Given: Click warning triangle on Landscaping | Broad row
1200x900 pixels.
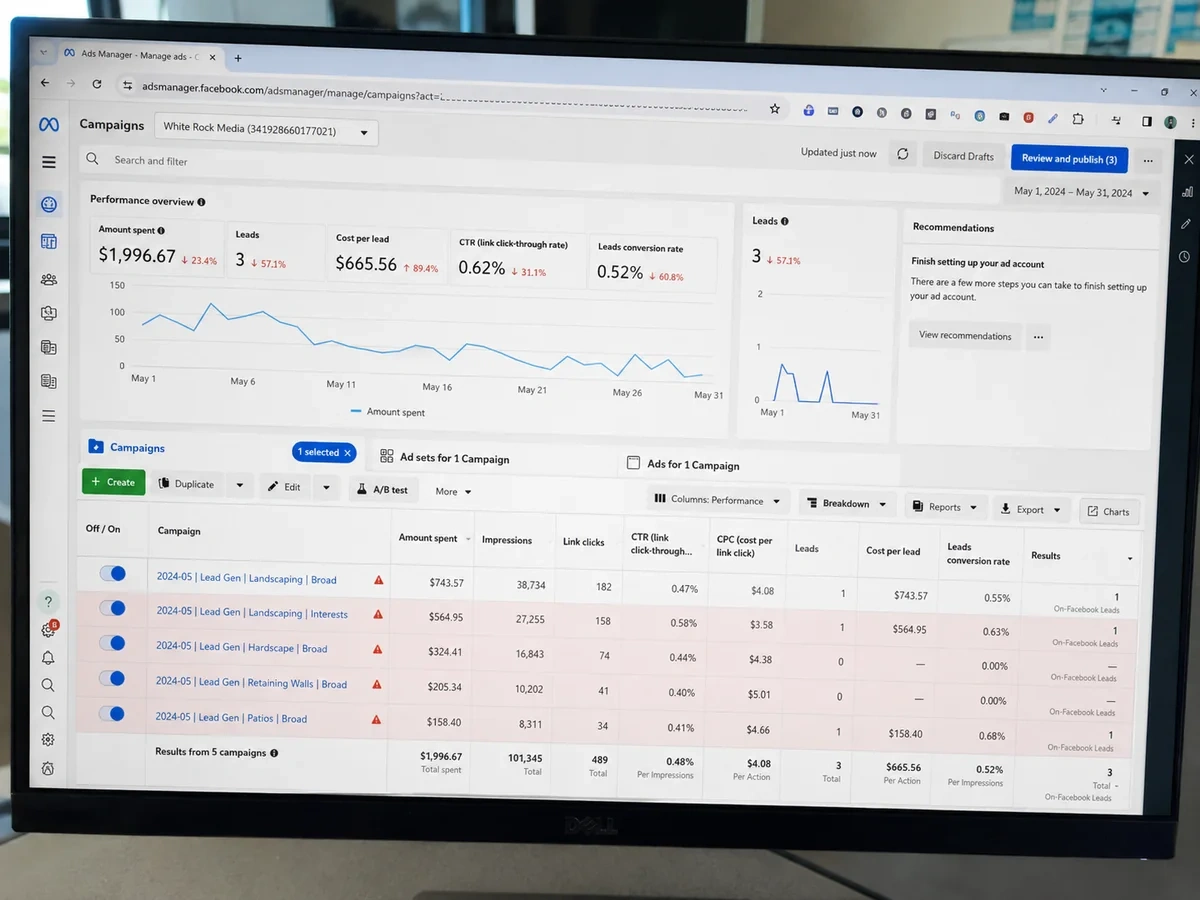Looking at the screenshot, I should [378, 579].
